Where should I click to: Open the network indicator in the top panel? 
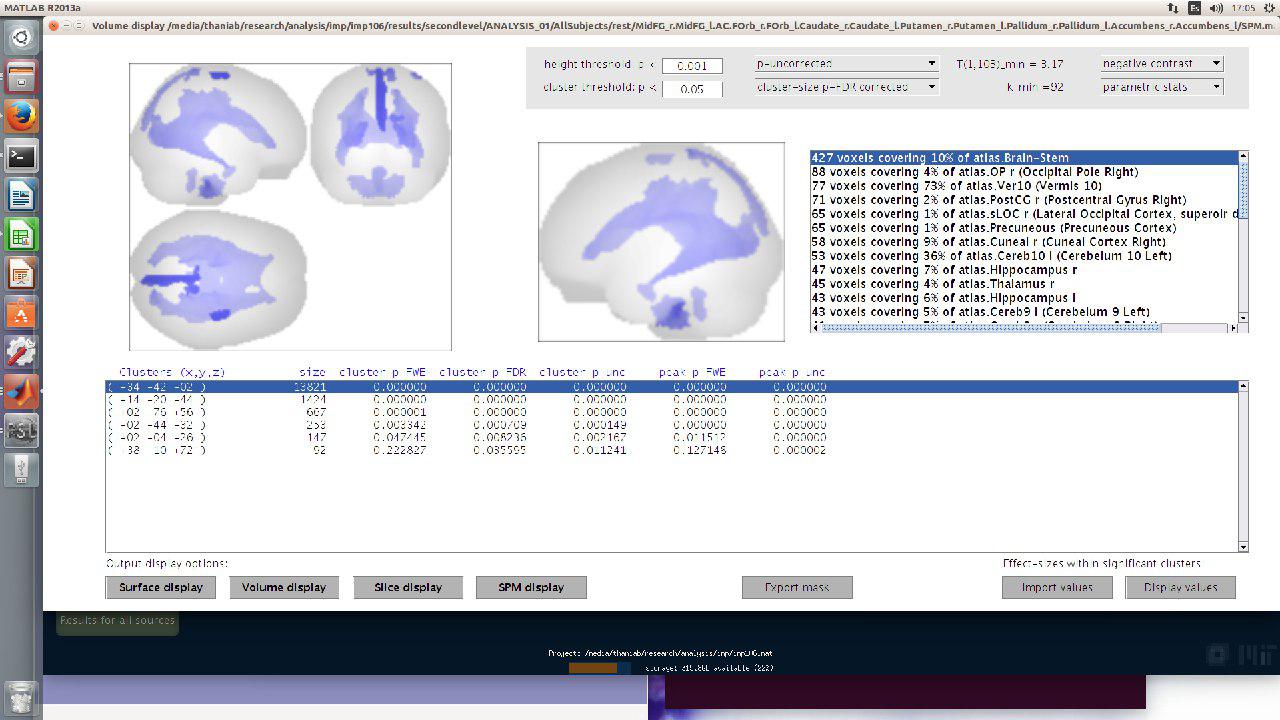1173,8
